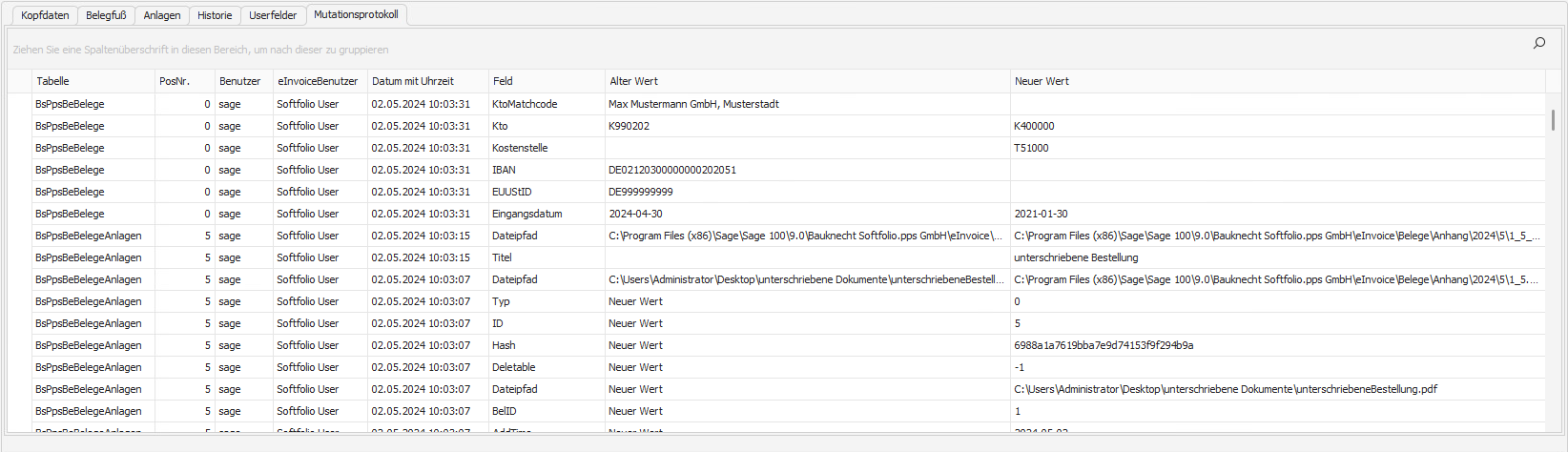
Task: Sort by Alter Wert column header
Action: click(x=806, y=81)
